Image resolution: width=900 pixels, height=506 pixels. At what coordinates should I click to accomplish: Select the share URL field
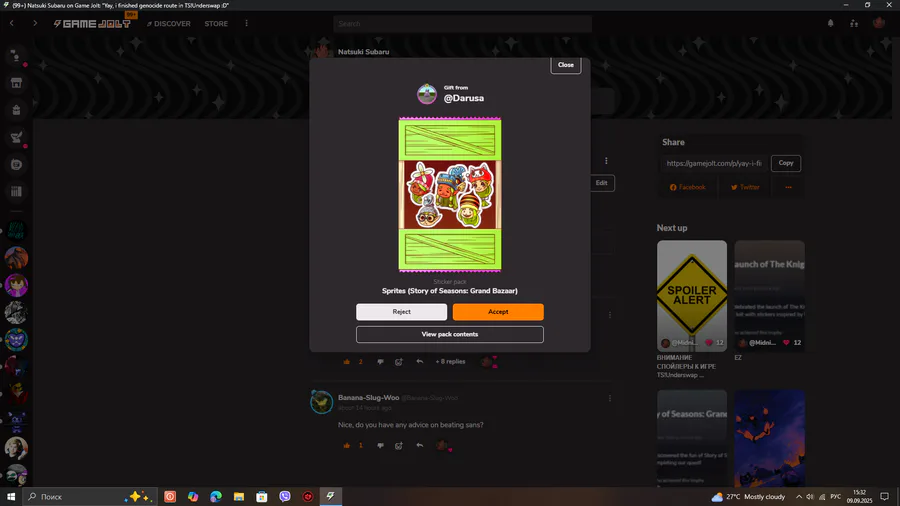click(x=714, y=163)
